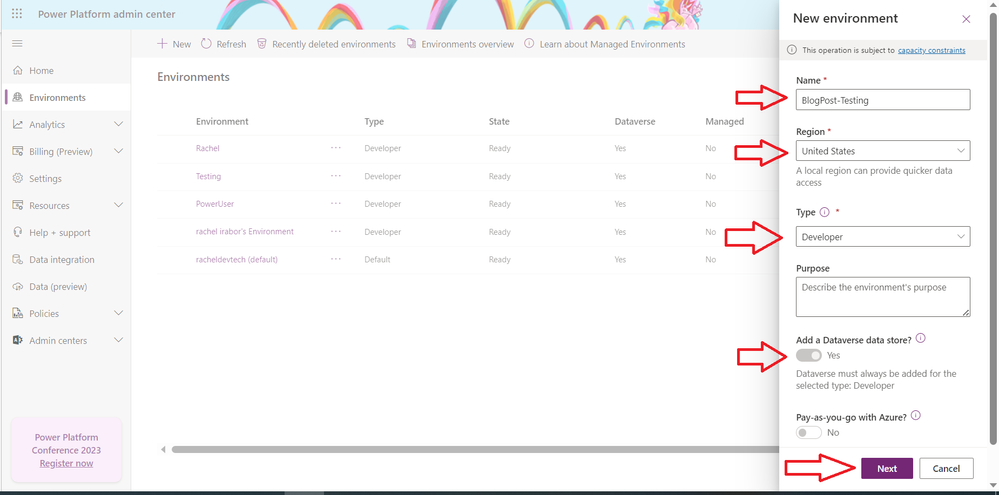Click the Data (preview) cloud icon
Image resolution: width=999 pixels, height=495 pixels.
point(18,287)
